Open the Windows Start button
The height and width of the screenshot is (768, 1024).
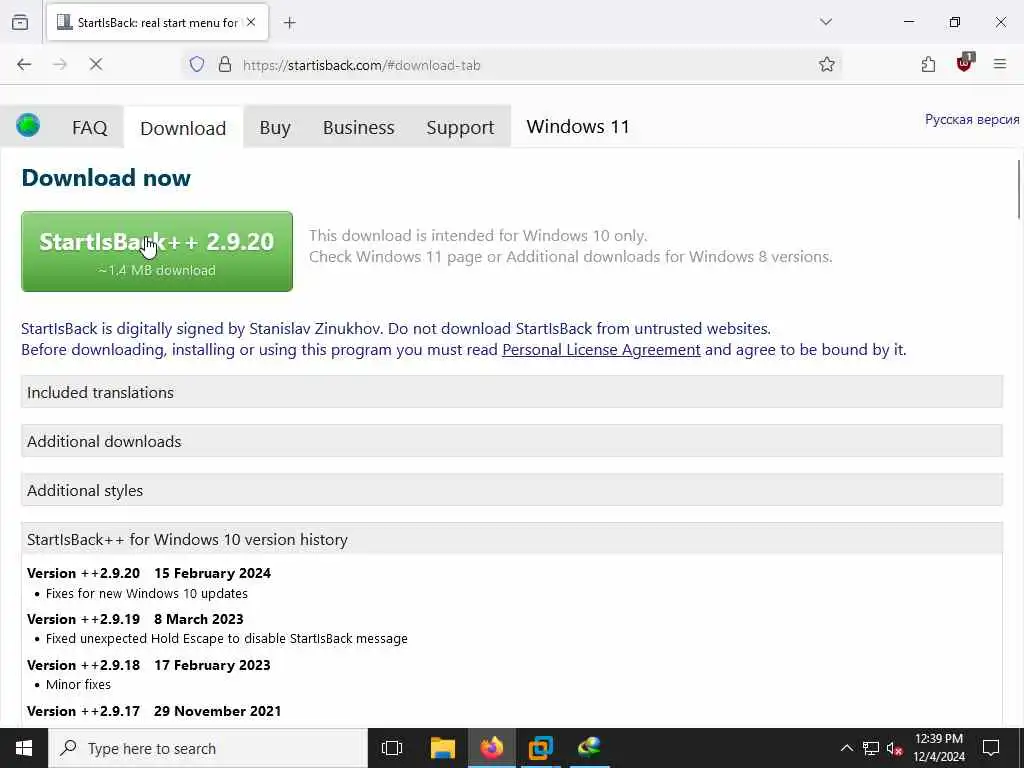24,748
